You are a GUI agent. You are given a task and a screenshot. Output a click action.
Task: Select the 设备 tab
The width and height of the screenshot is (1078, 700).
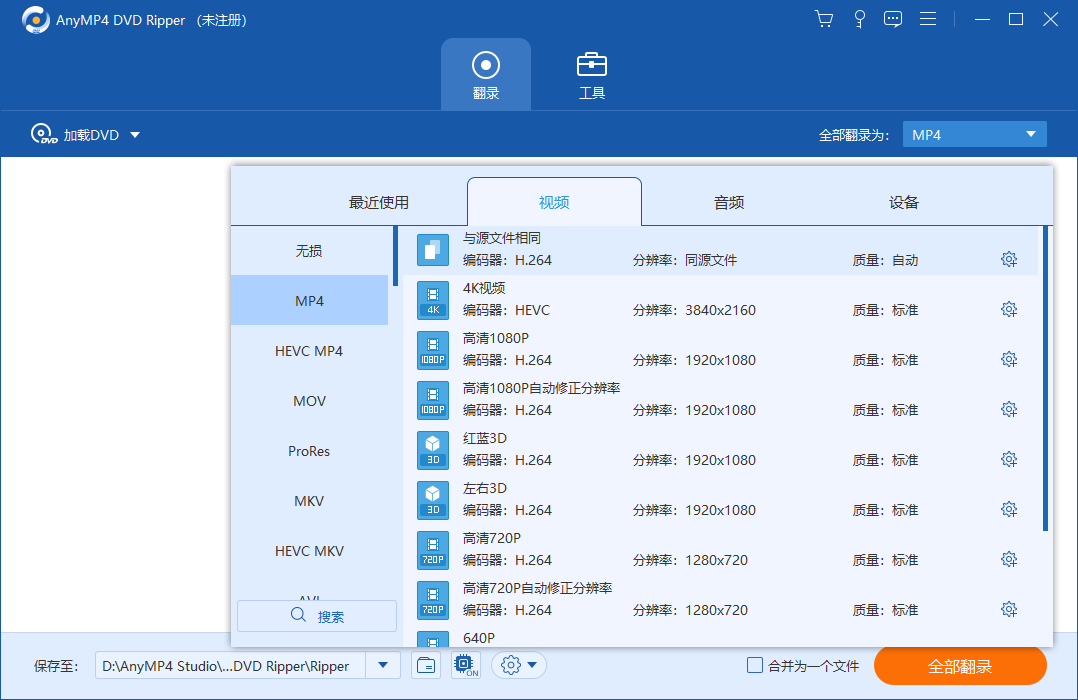(x=903, y=202)
